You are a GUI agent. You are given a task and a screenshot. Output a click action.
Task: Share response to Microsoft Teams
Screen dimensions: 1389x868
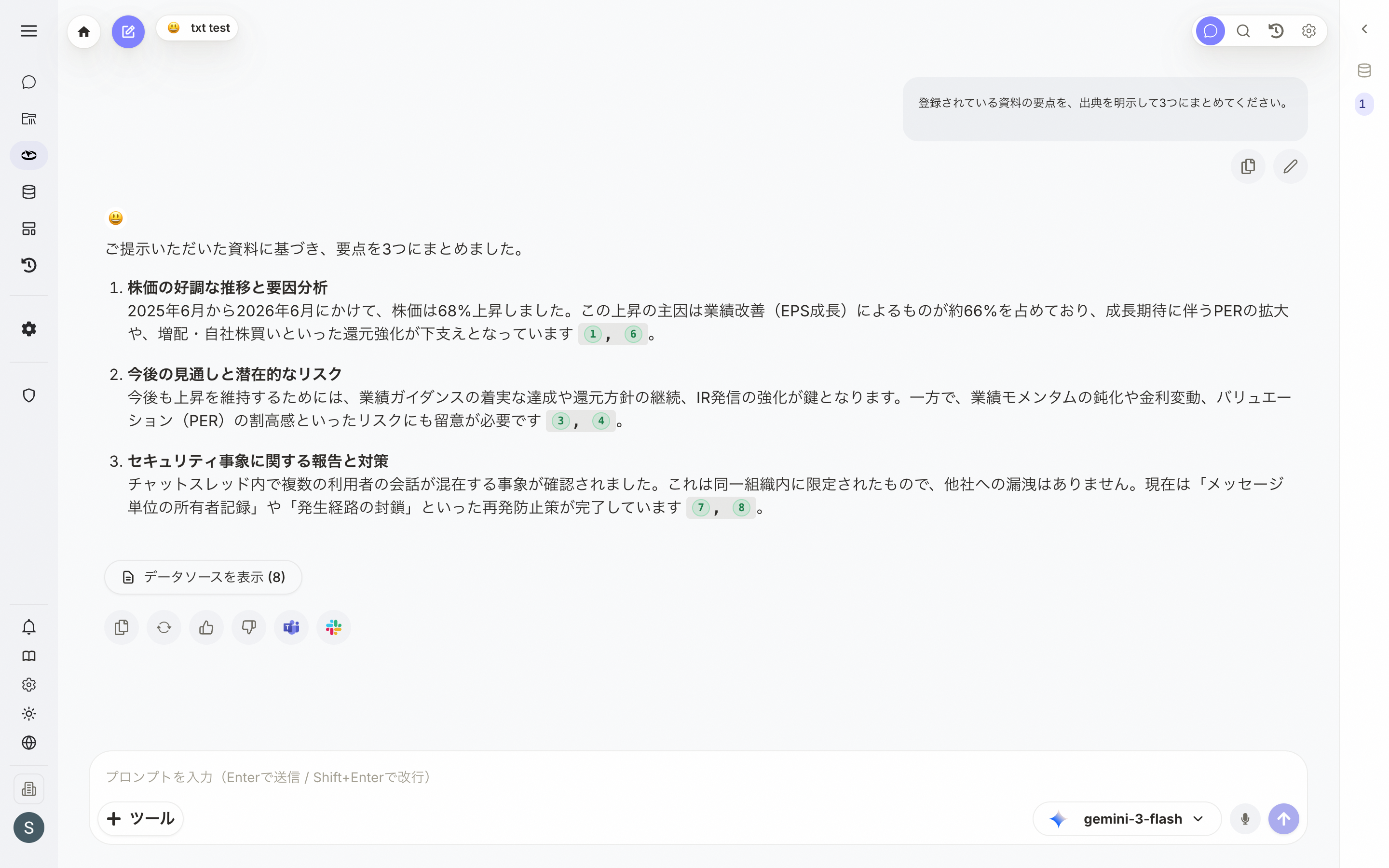pos(292,627)
